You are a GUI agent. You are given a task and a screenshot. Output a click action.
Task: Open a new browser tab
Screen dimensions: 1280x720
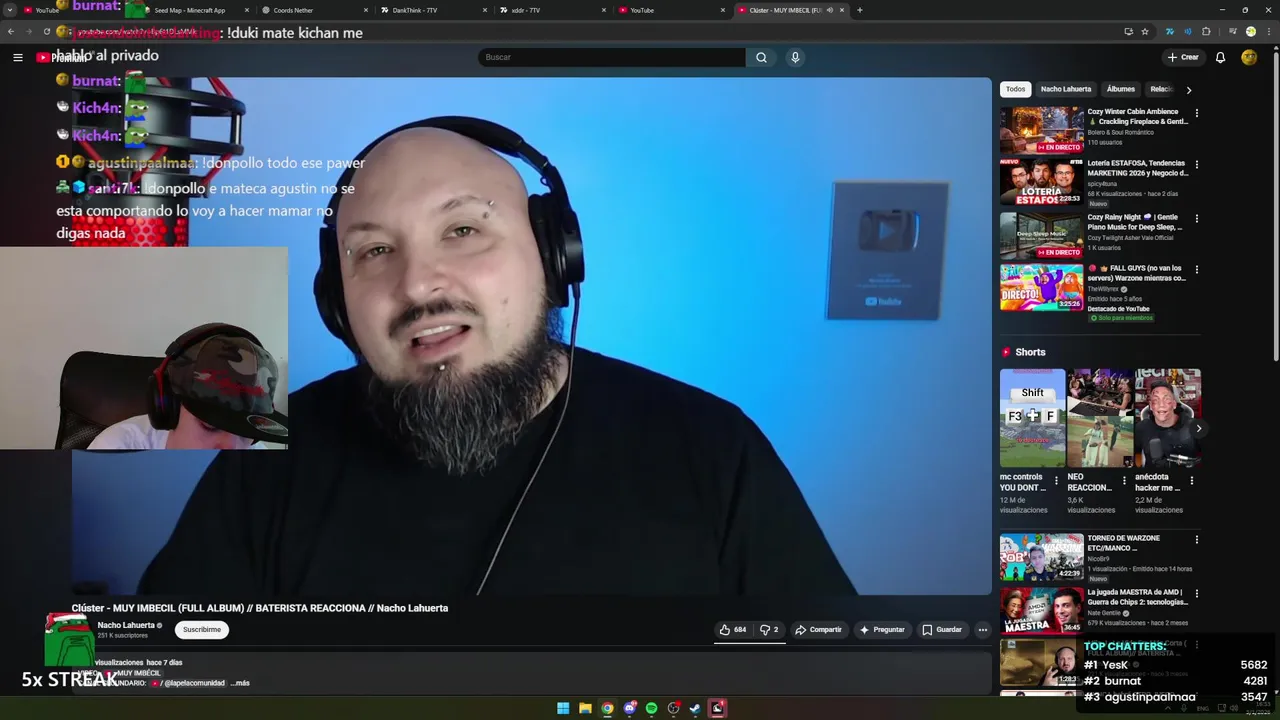(859, 10)
